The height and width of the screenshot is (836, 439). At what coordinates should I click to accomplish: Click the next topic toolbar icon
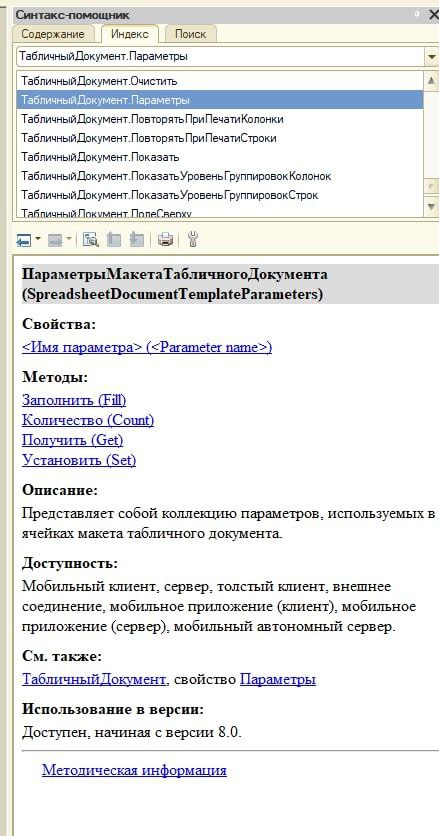click(x=137, y=240)
